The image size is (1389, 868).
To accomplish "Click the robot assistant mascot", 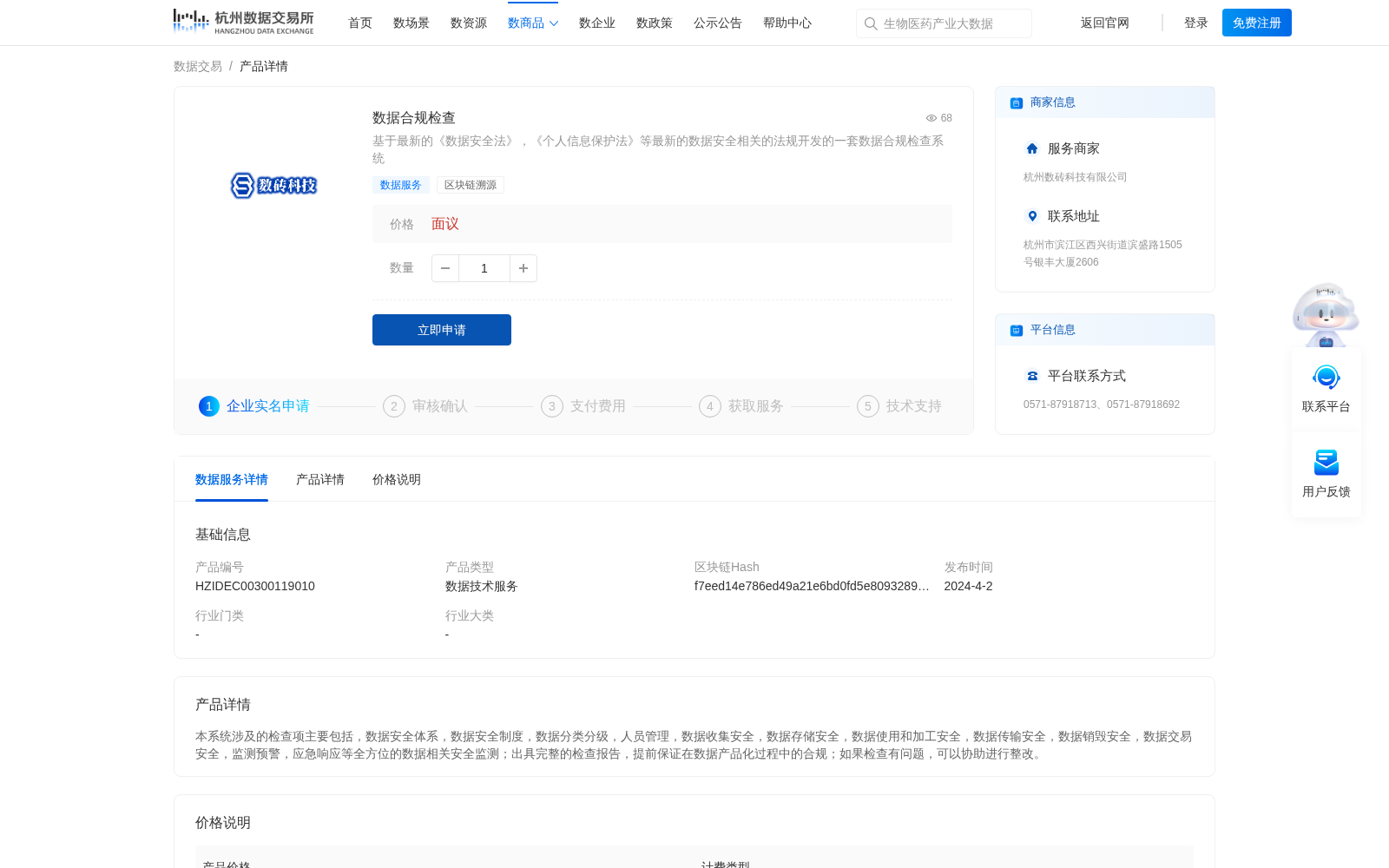I will 1326,314.
